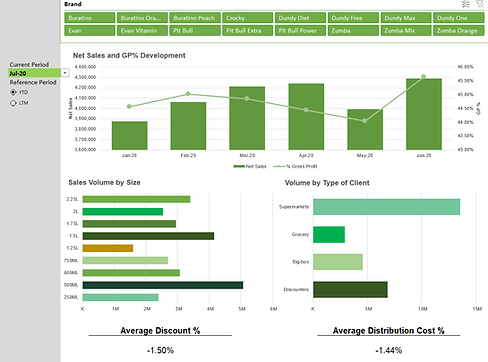Screen dimensions: 488x362
Task: Click the Reference Period label
Action: pyautogui.click(x=33, y=82)
